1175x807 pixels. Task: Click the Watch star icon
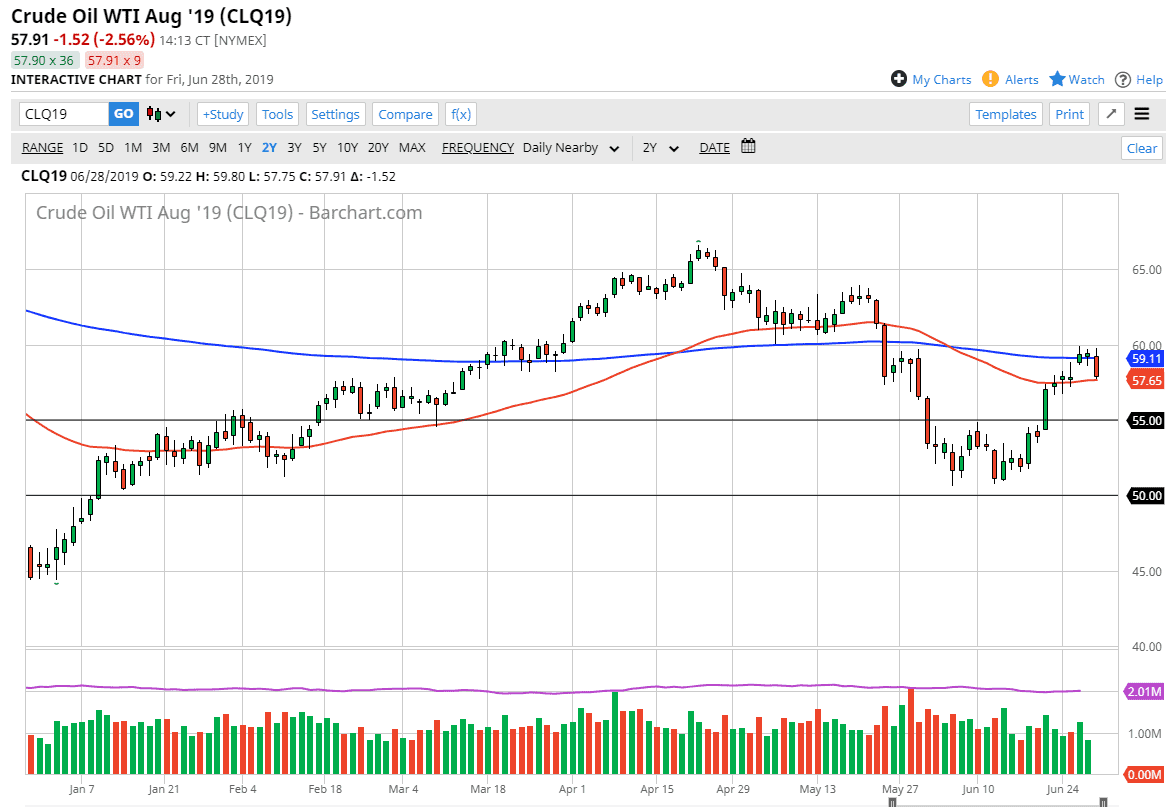pyautogui.click(x=1059, y=79)
